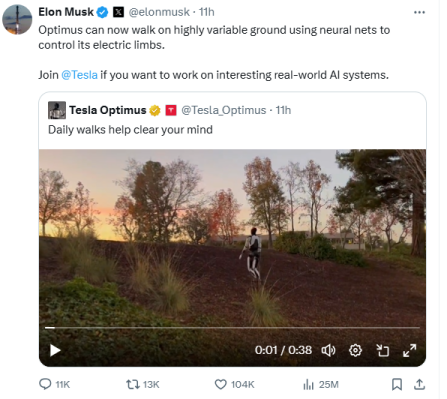Seek along the video progress bar
The width and height of the screenshot is (447, 399).
tap(232, 328)
